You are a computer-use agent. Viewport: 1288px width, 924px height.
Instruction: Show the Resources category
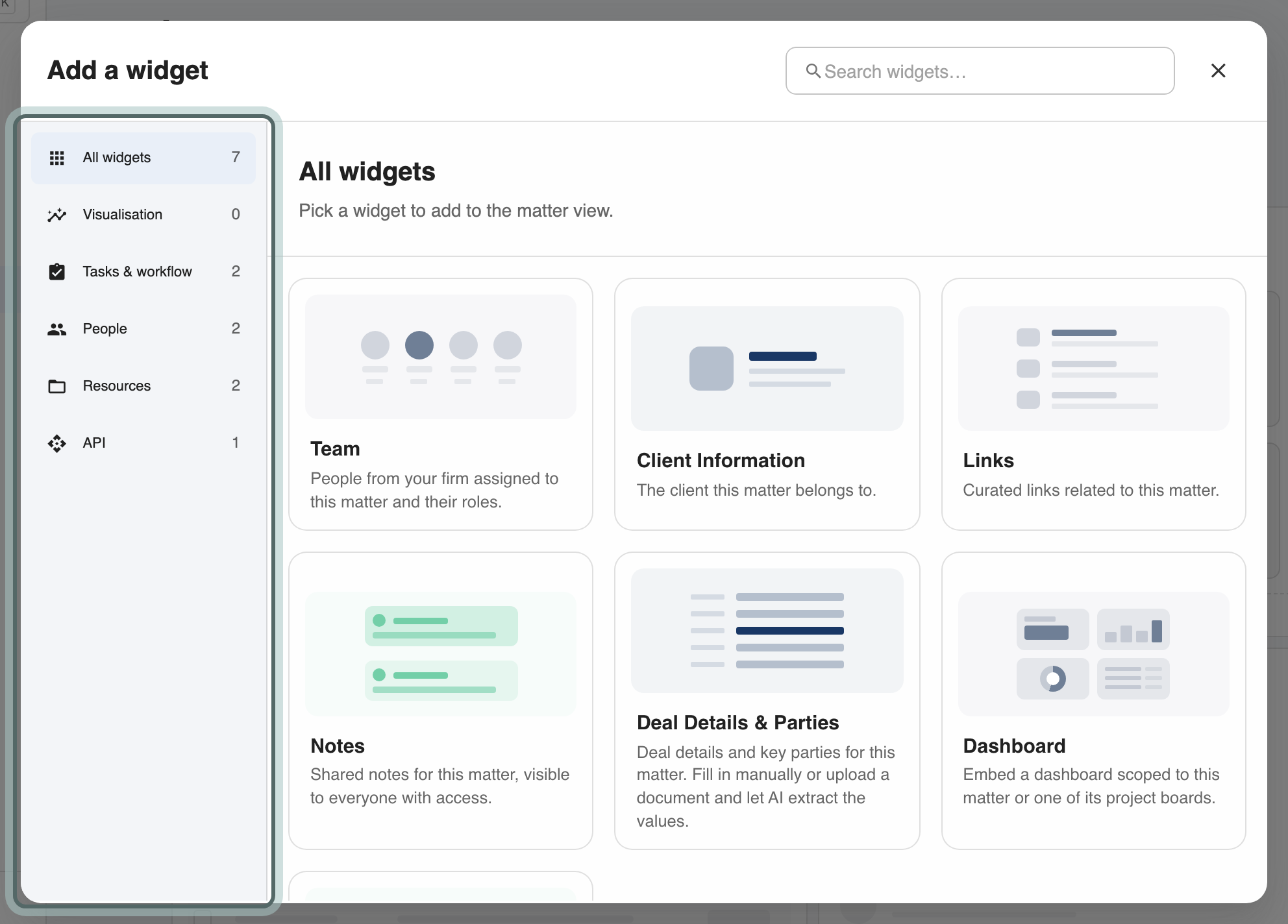tap(143, 386)
